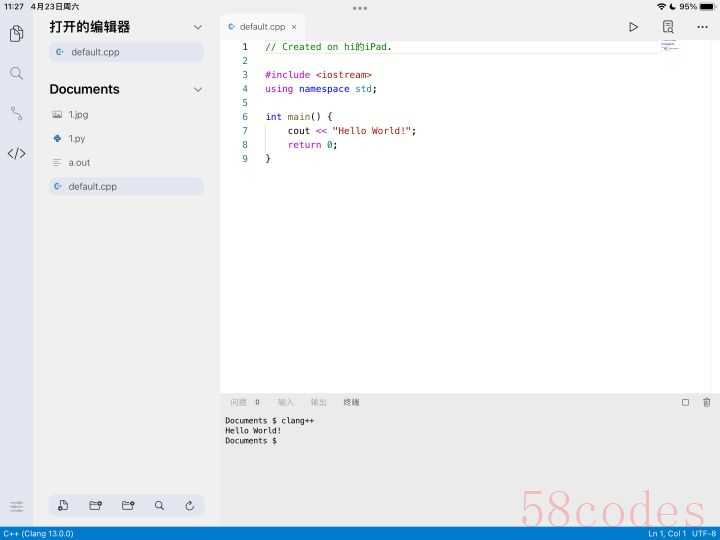Run the code with play button

(x=633, y=27)
